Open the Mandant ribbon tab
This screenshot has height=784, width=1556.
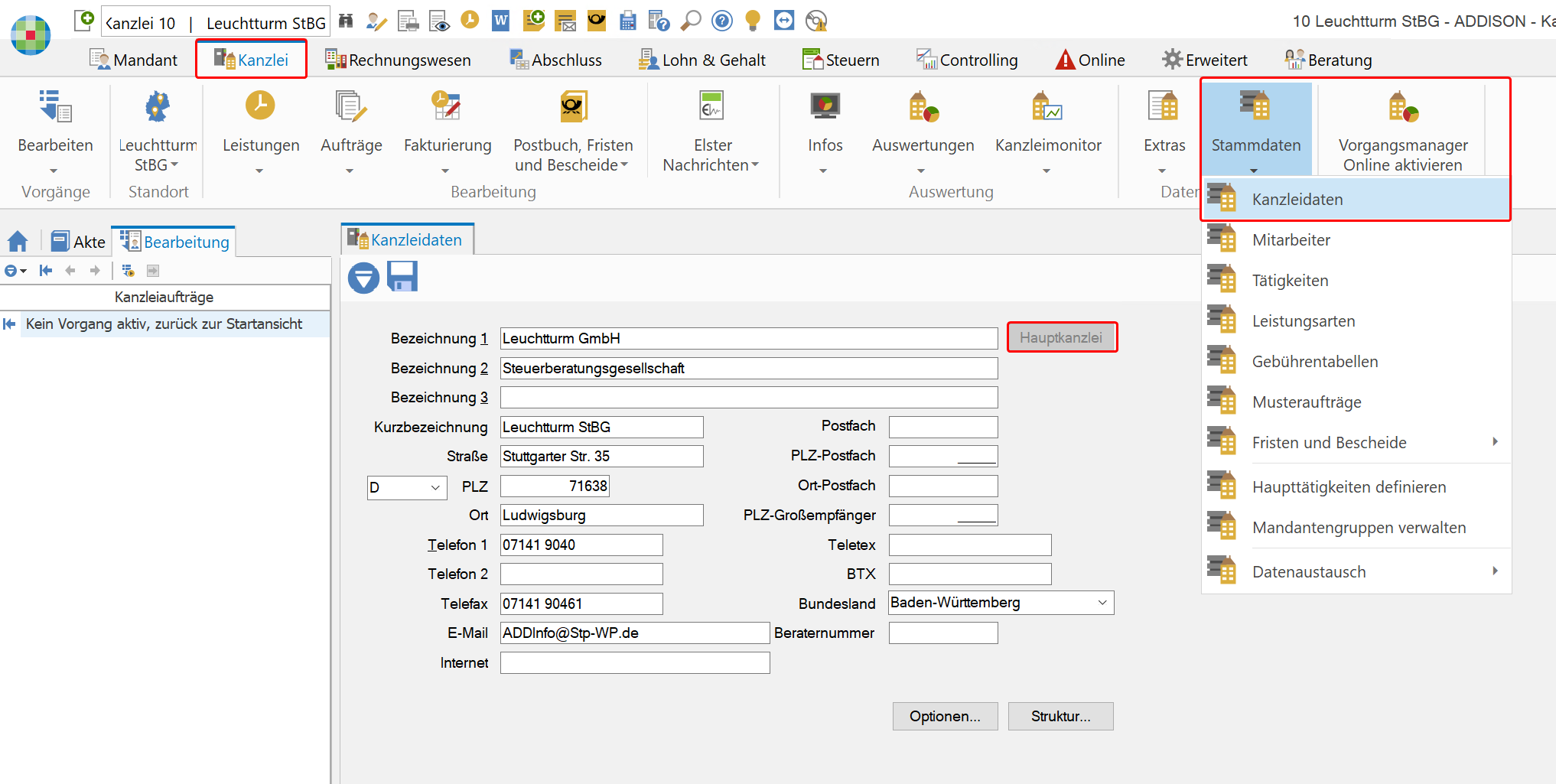point(133,60)
